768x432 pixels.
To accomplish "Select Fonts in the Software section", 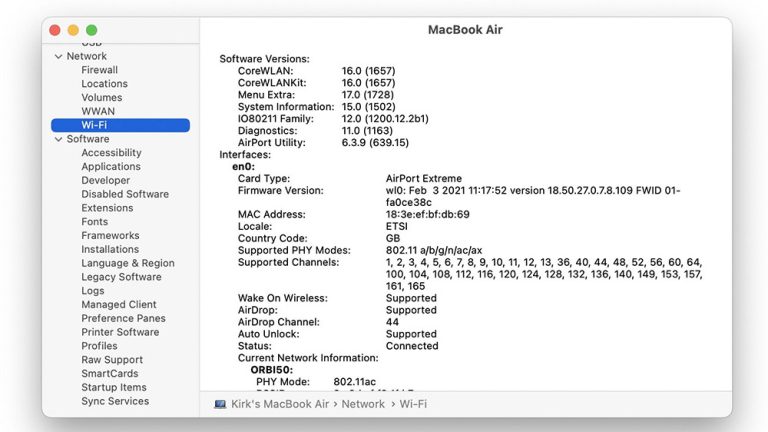I will 95,222.
